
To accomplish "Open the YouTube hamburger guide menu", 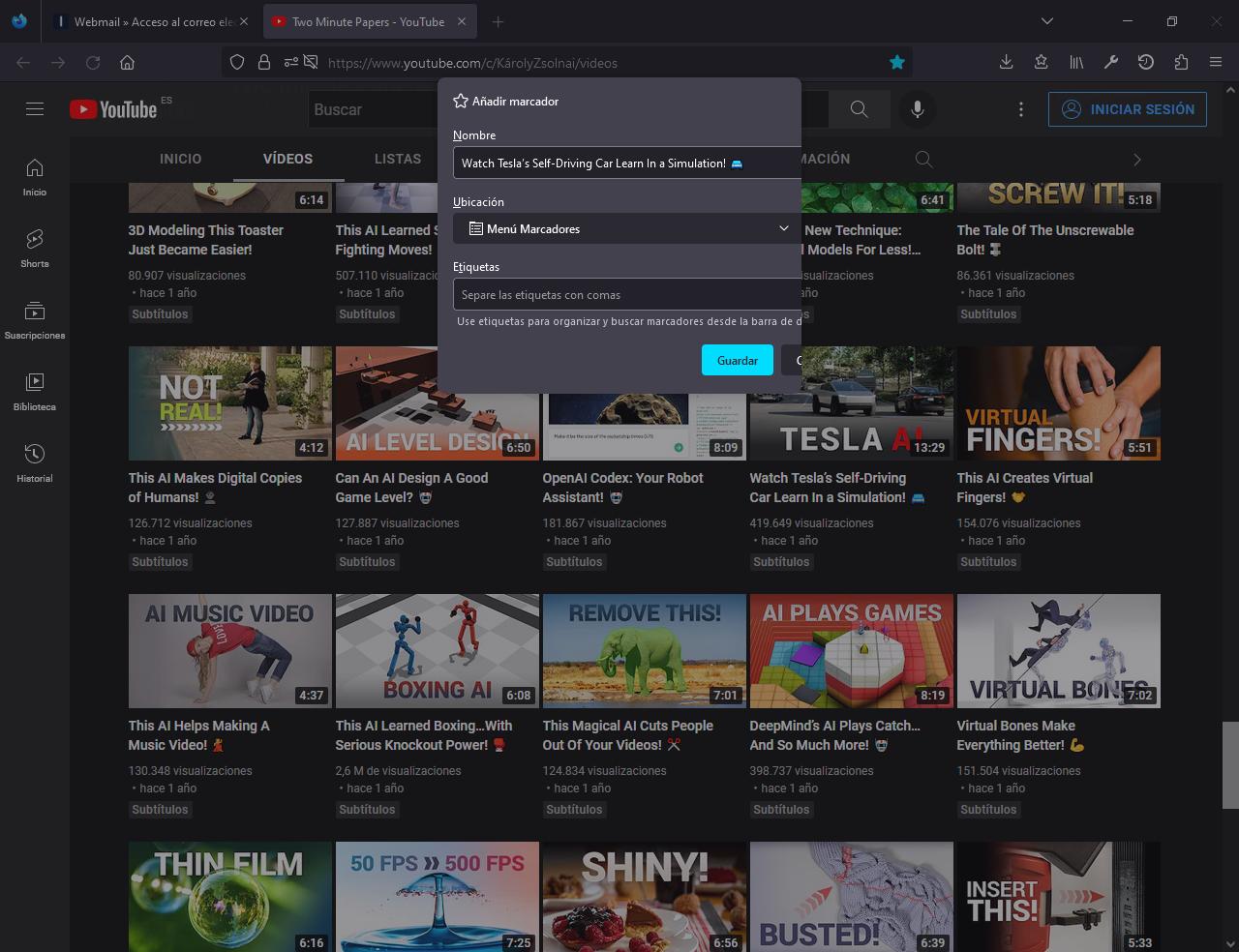I will pos(35,109).
